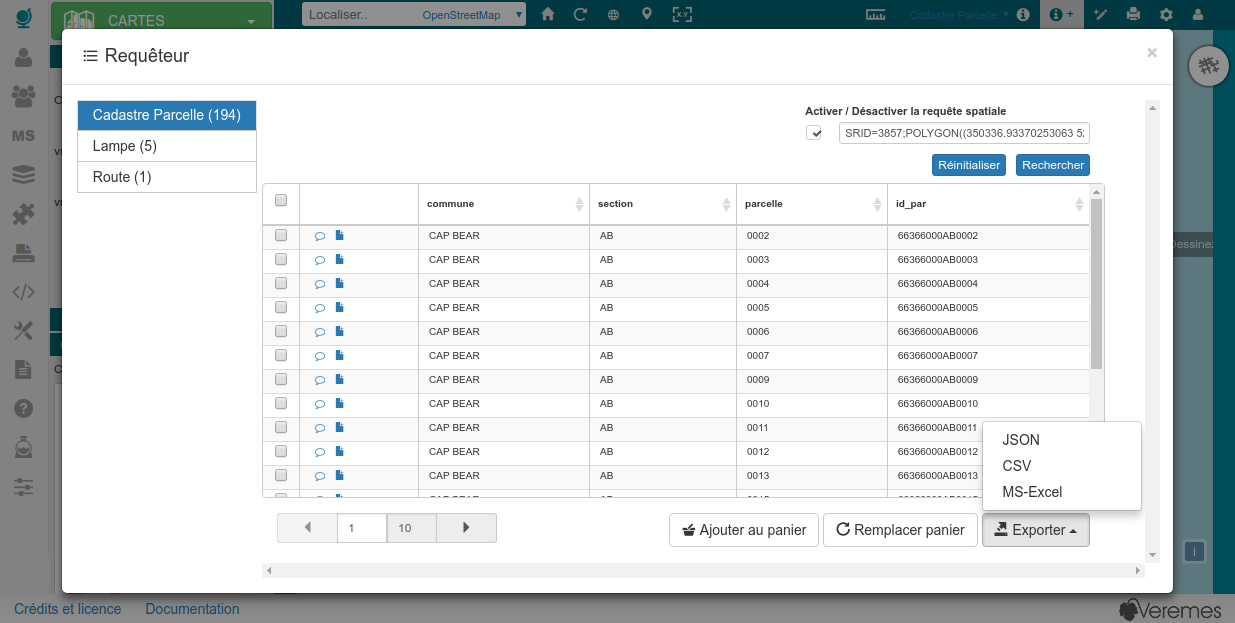Click the X,Y coordinates icon in top toolbar
The width and height of the screenshot is (1235, 623).
coord(681,14)
